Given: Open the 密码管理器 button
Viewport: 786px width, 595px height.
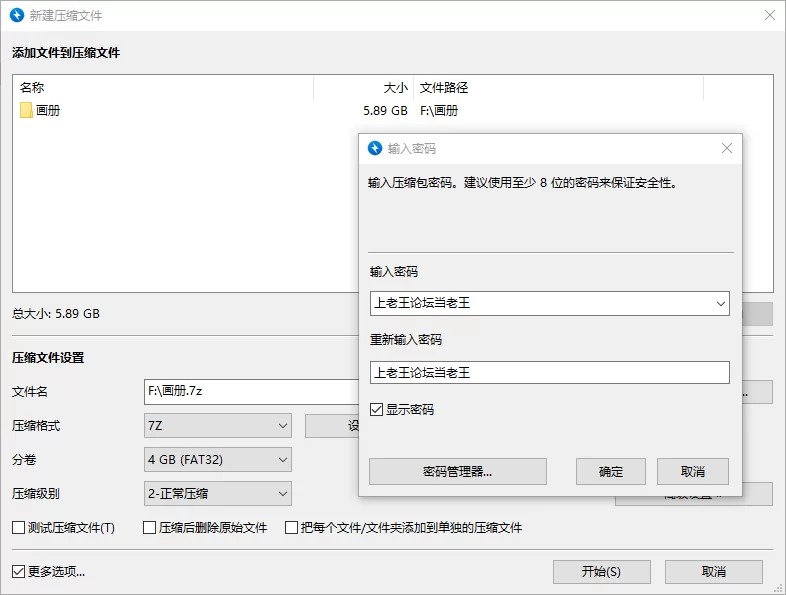Looking at the screenshot, I should [x=457, y=472].
